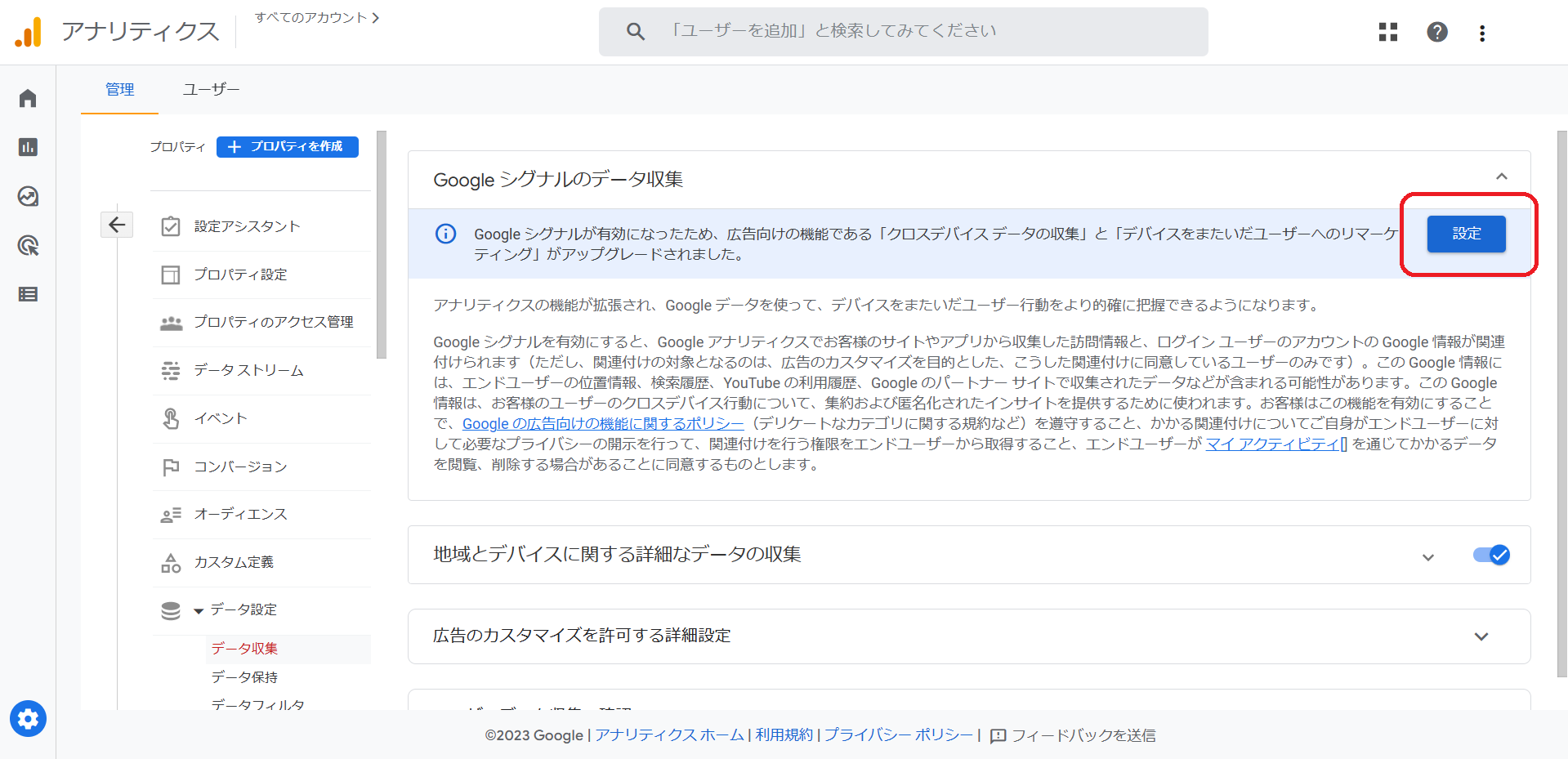Click the feedback icon in footer
The width and height of the screenshot is (1568, 759).
(x=998, y=736)
